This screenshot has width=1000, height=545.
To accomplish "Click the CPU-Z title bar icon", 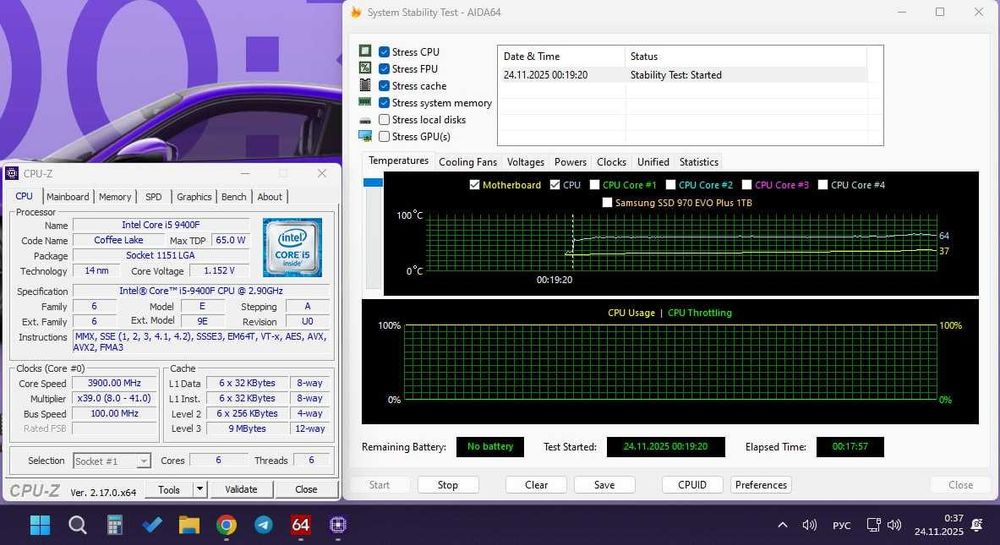I will pos(11,173).
